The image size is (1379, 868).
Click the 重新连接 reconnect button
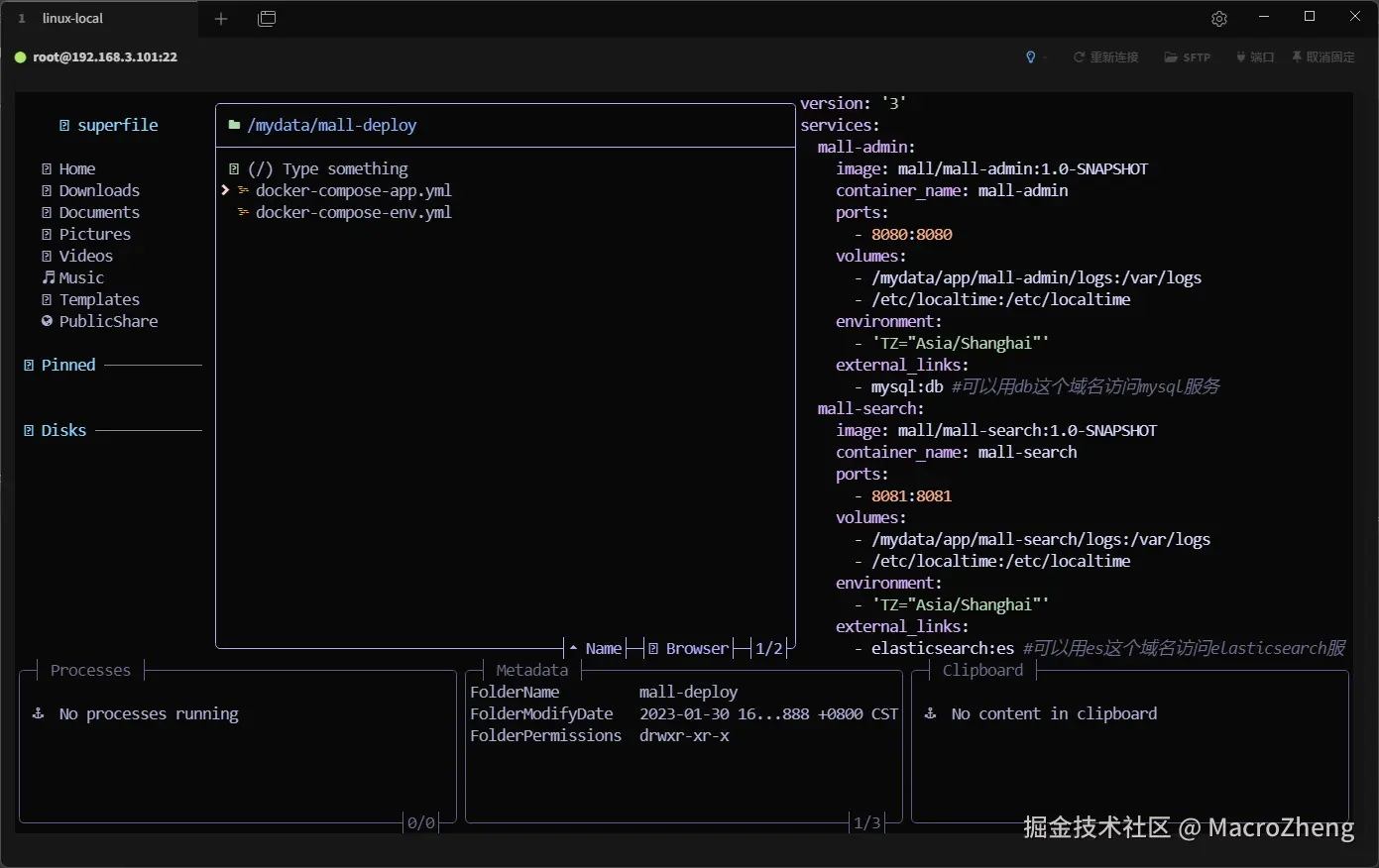point(1105,57)
